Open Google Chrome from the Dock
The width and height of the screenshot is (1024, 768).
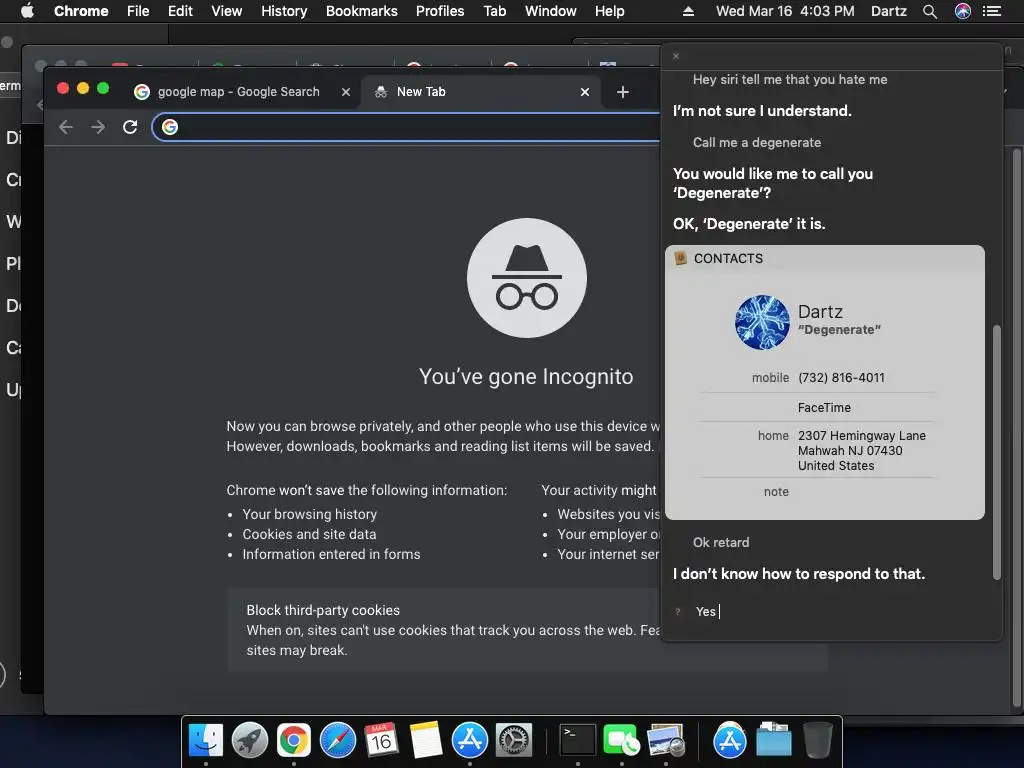[x=293, y=741]
